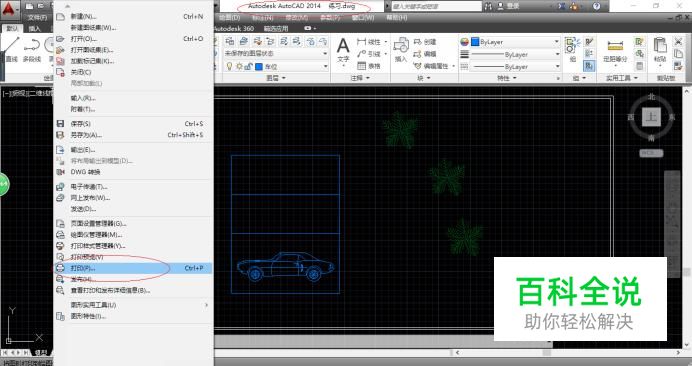Click the top view cube face (上)

[651, 117]
